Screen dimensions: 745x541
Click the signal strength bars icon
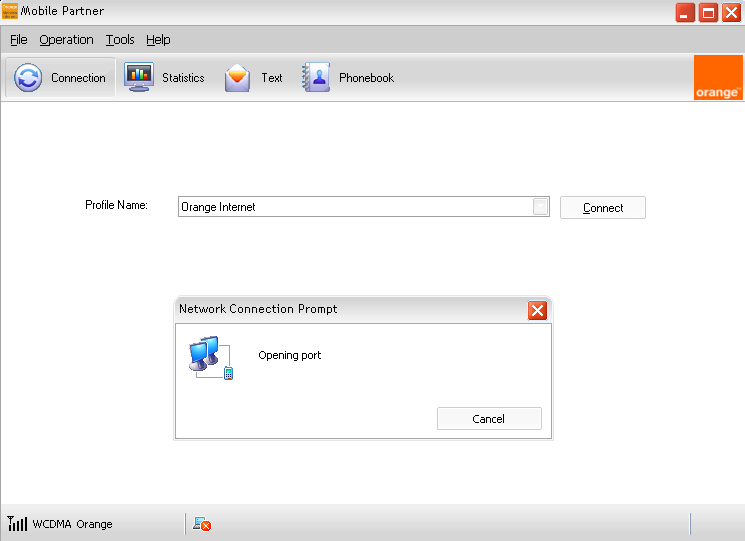[x=17, y=523]
